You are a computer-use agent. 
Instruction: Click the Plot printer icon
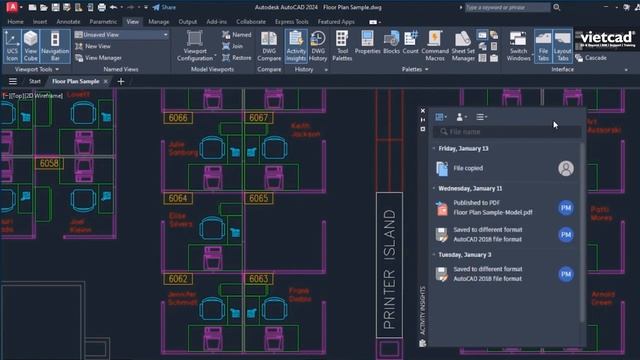point(102,7)
